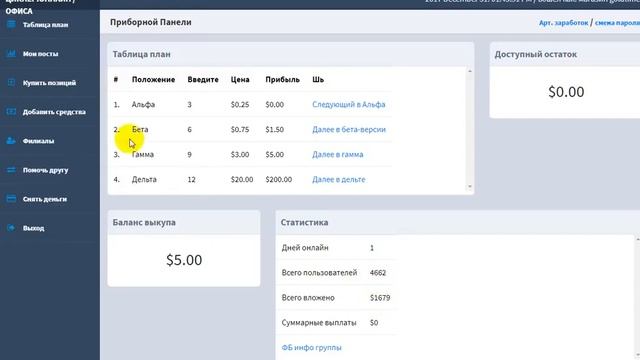The width and height of the screenshot is (640, 360).
Task: Choose Помочь другу in the sidebar
Action: 45,170
